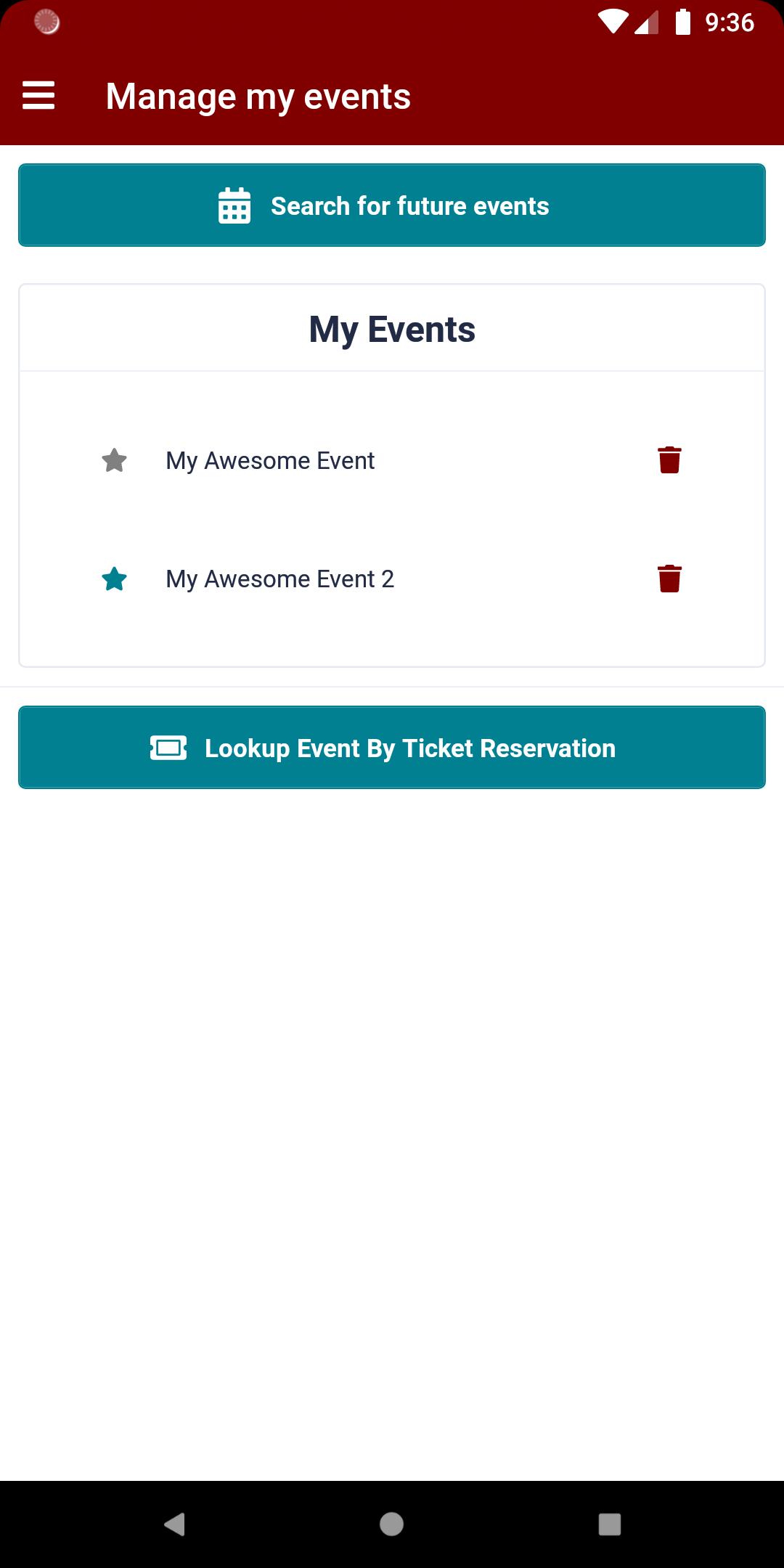
Task: Open the My Awesome Event entry
Action: [270, 461]
